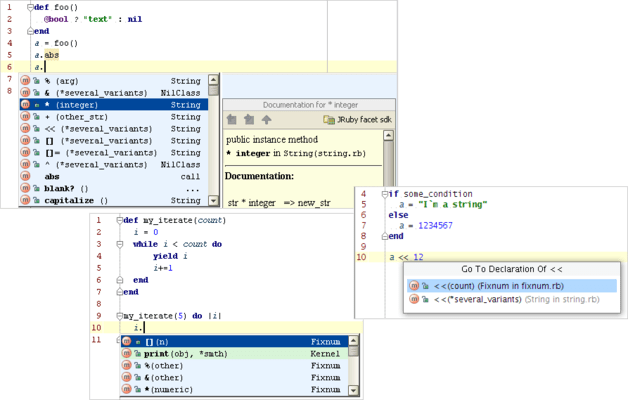Screen dimensions: 628x400
Task: Select print(obj, *smth) Kernel completion
Action: (235, 354)
